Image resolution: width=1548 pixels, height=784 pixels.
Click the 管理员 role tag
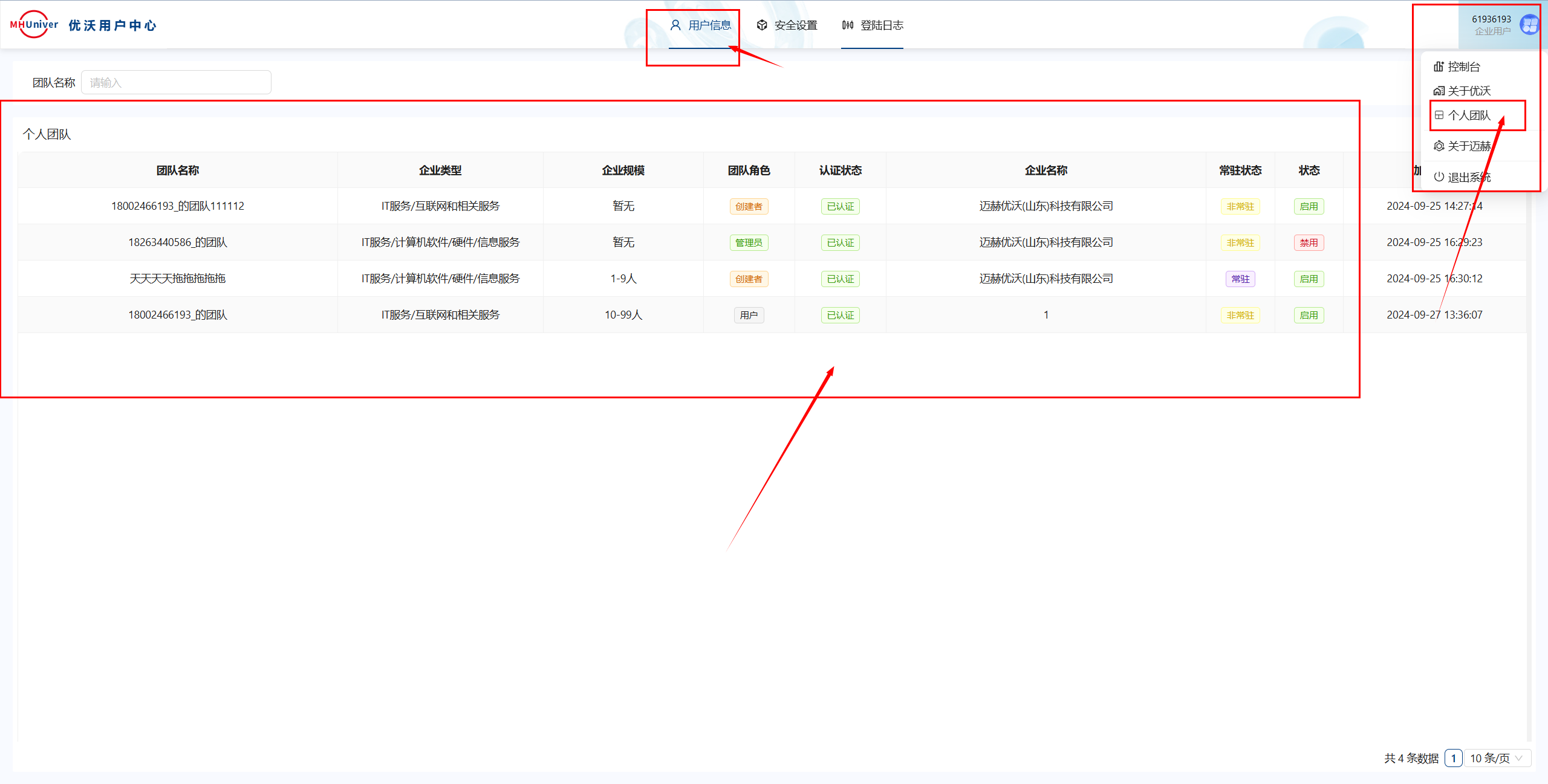(x=749, y=243)
